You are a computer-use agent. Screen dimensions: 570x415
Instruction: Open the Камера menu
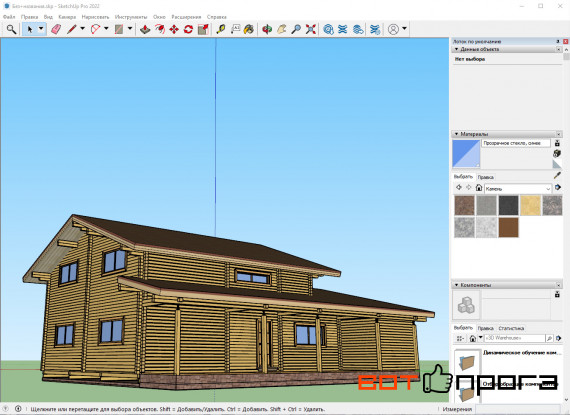point(67,17)
